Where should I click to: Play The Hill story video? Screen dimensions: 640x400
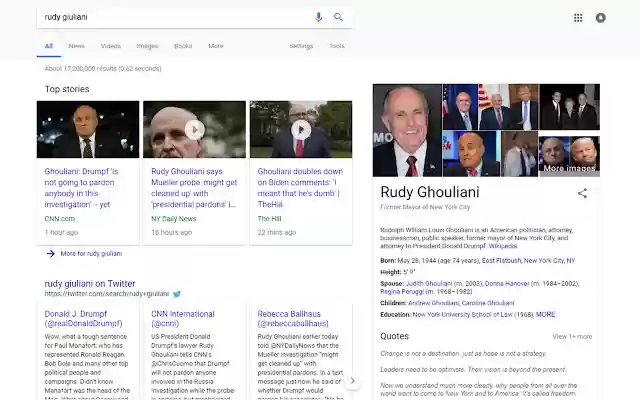[301, 130]
